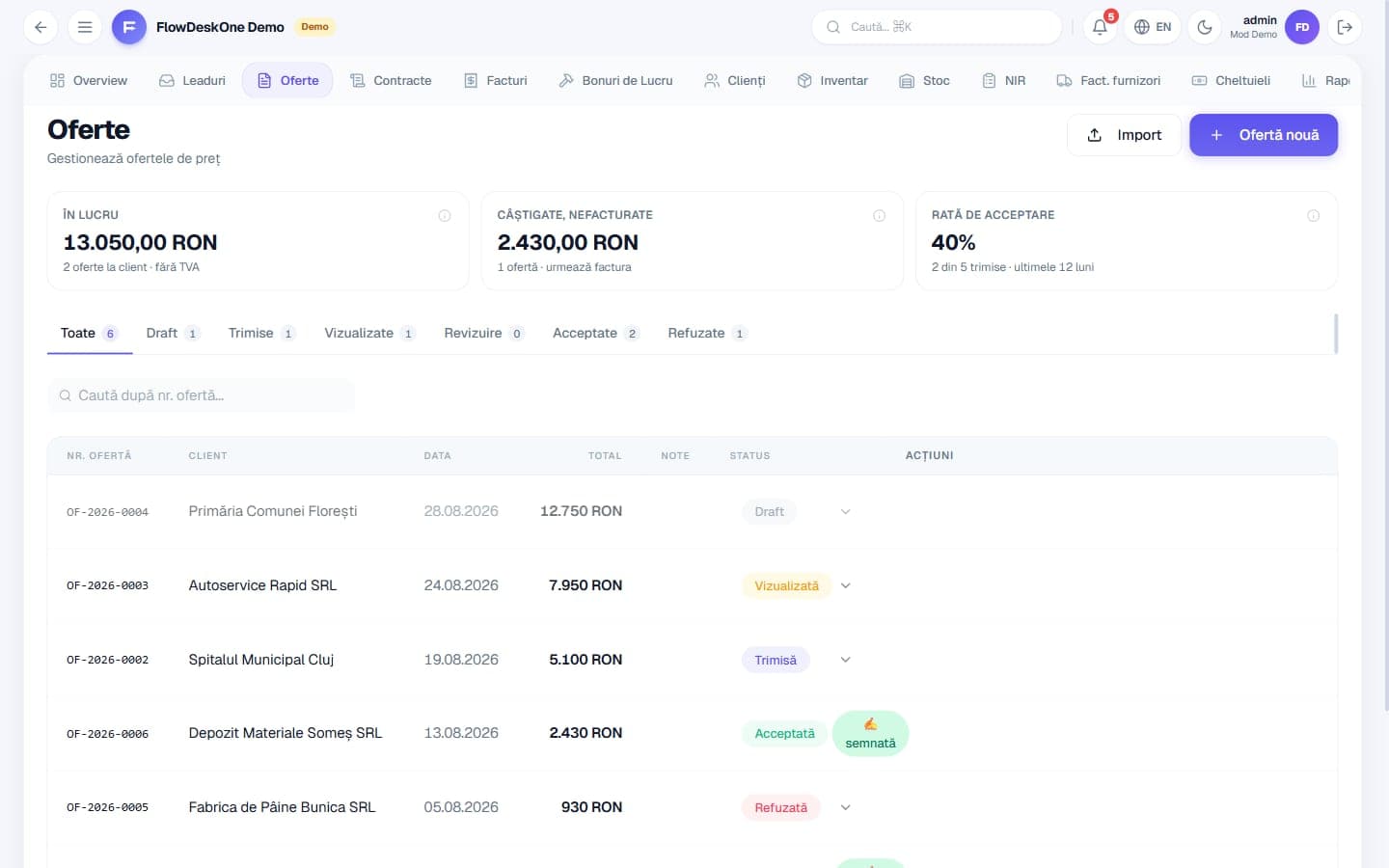The width and height of the screenshot is (1389, 868).
Task: Navigate to Cheltuieli
Action: [x=1231, y=80]
